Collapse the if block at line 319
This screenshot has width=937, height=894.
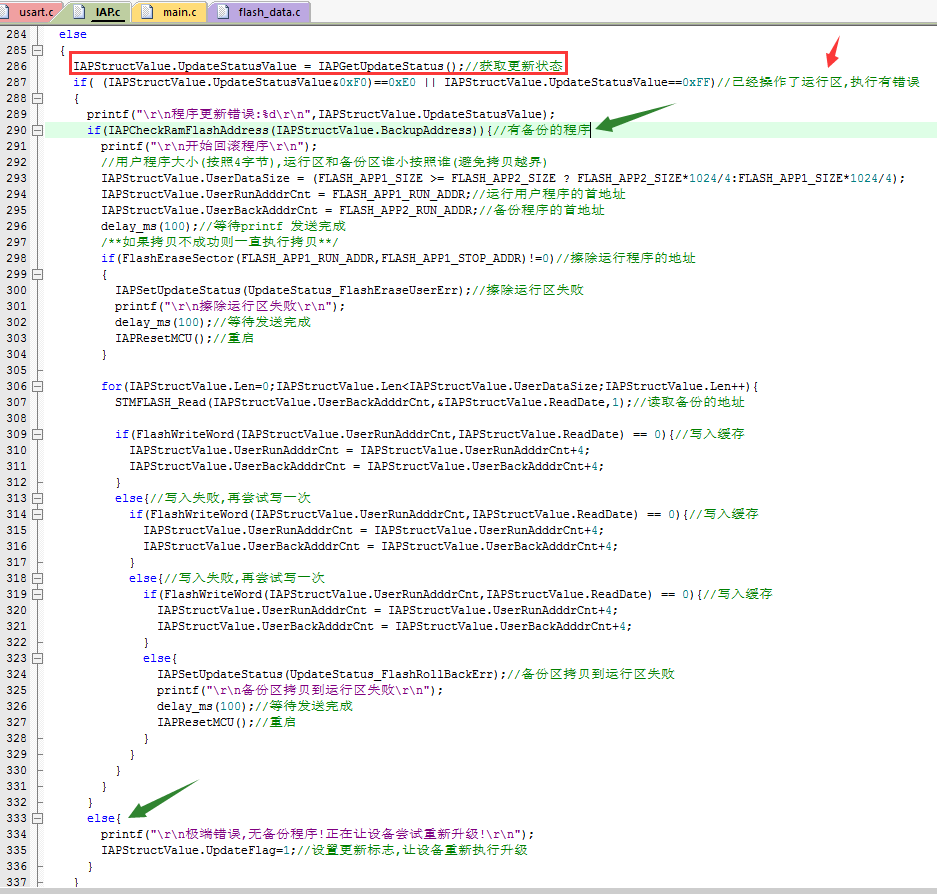click(x=38, y=594)
